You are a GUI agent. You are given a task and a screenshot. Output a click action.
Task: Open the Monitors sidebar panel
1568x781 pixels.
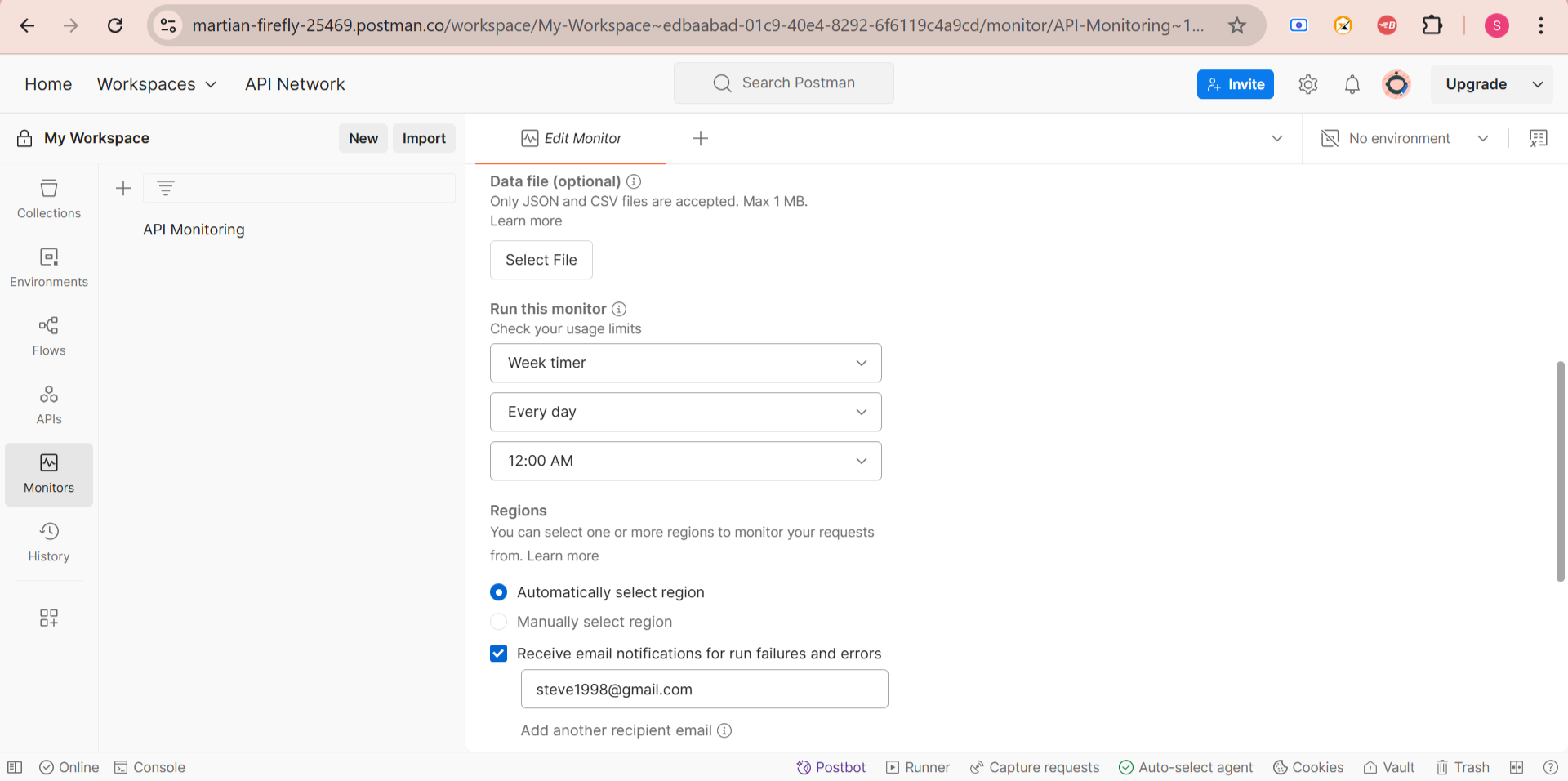49,475
